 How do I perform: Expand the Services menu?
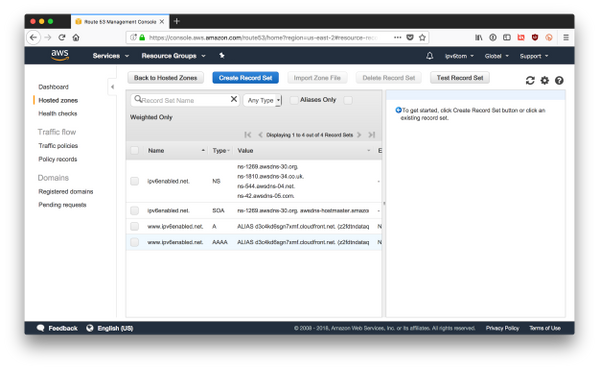(x=111, y=56)
